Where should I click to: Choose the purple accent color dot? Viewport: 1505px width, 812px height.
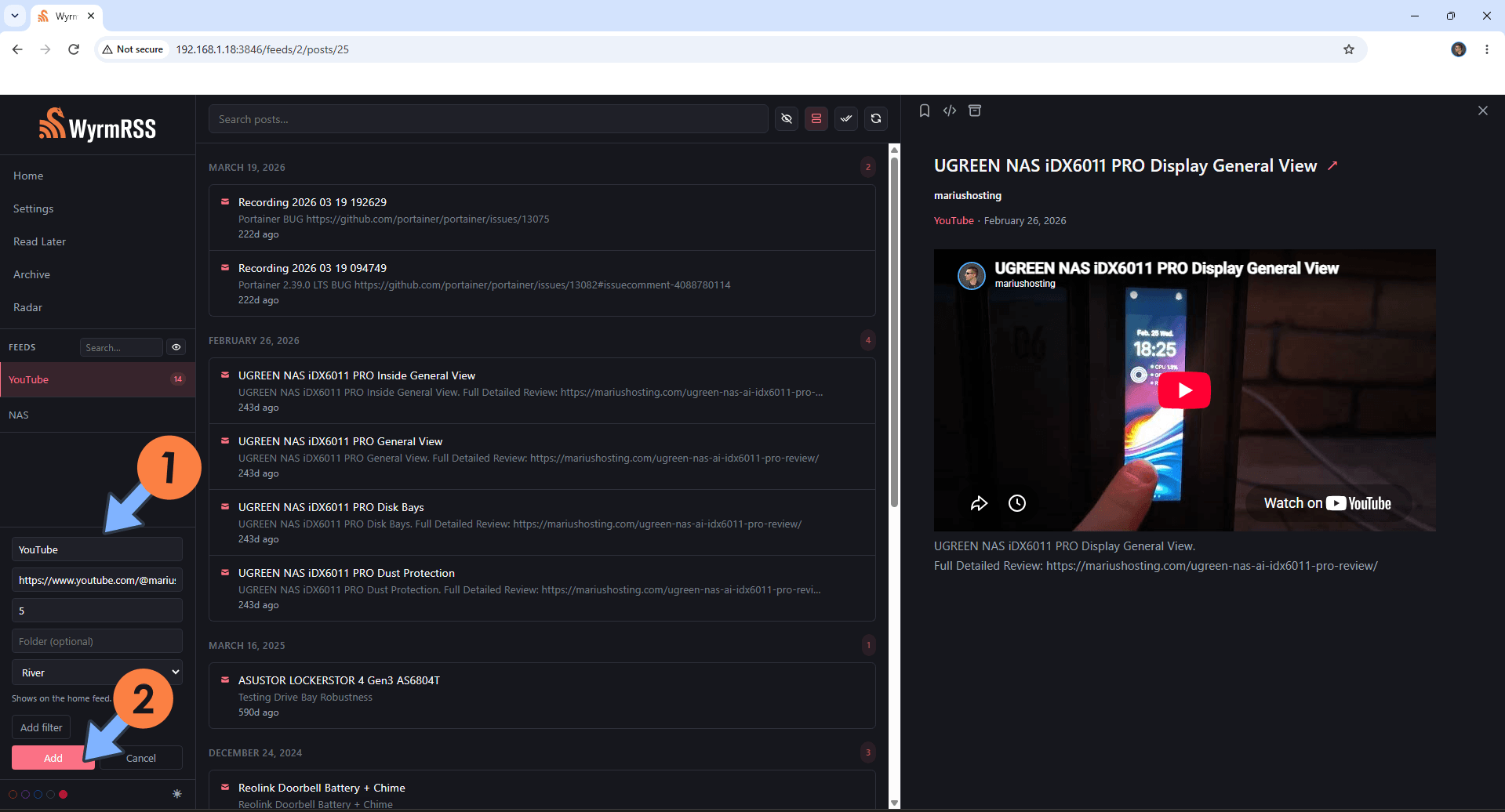click(x=25, y=794)
